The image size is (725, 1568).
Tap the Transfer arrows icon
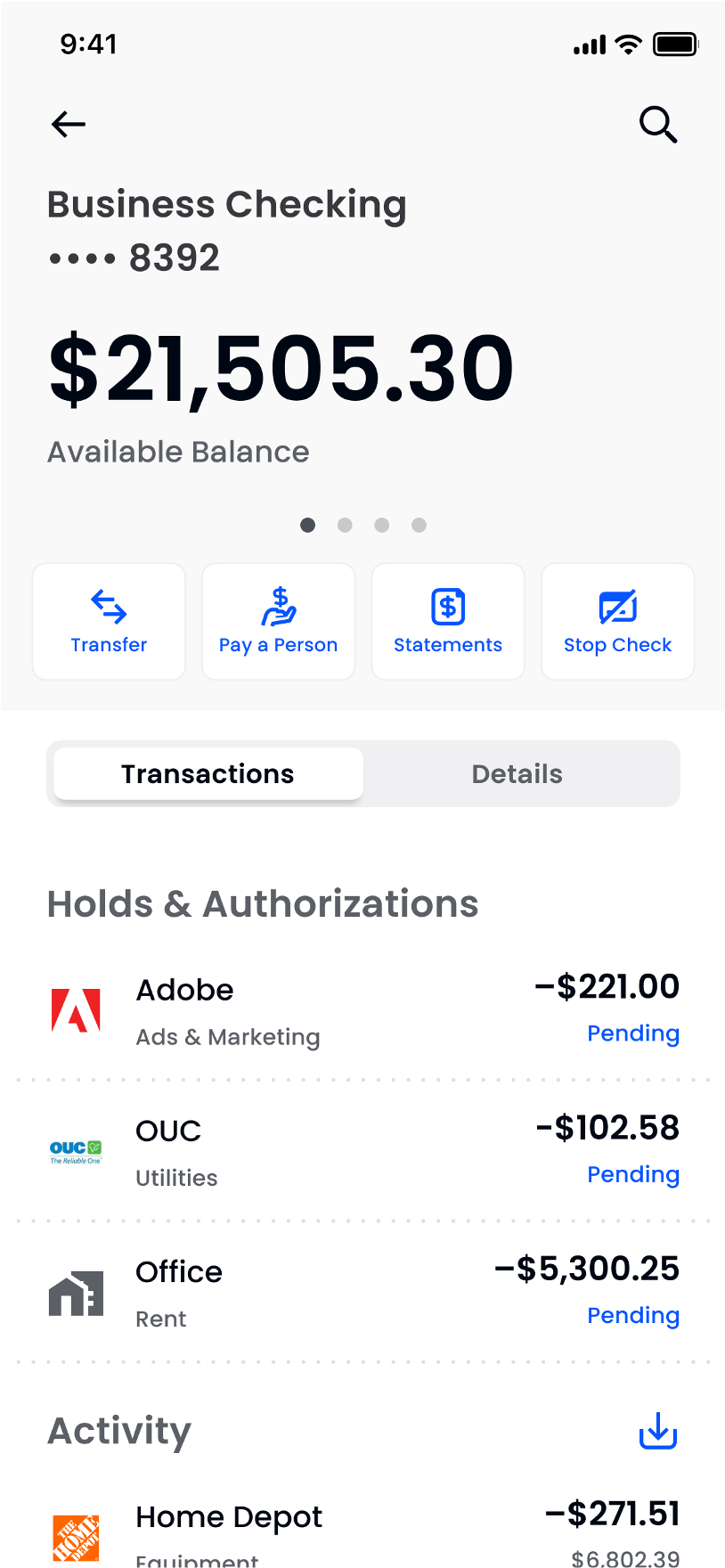(x=109, y=607)
